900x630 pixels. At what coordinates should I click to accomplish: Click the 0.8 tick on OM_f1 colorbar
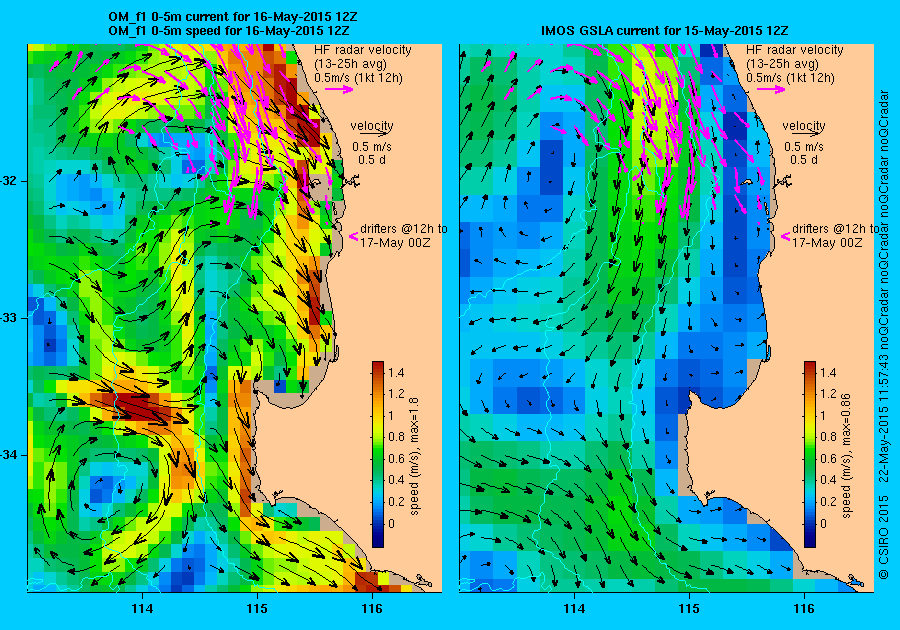pos(397,437)
